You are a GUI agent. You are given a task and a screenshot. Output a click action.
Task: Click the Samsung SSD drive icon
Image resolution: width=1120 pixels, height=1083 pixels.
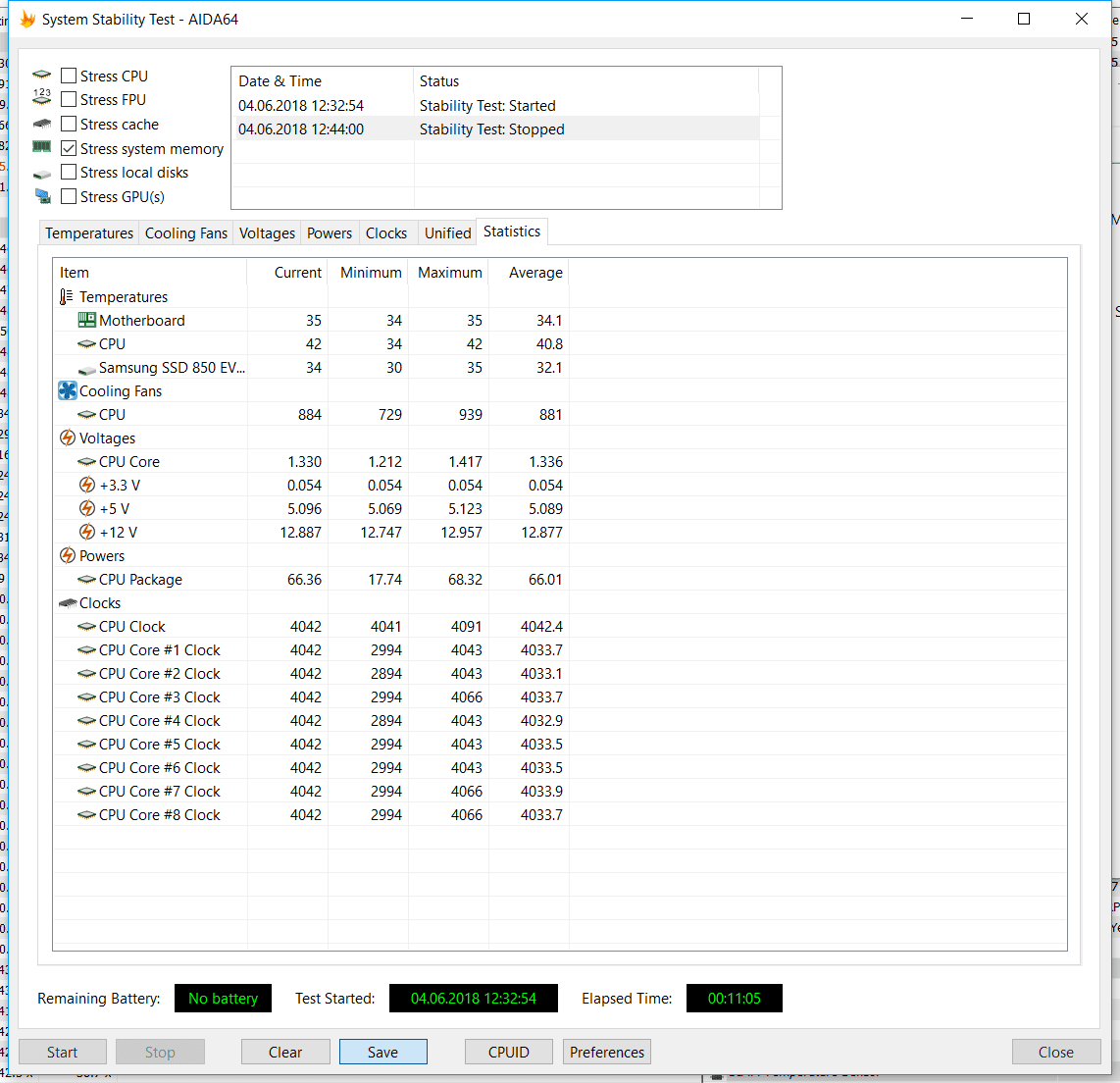click(87, 369)
